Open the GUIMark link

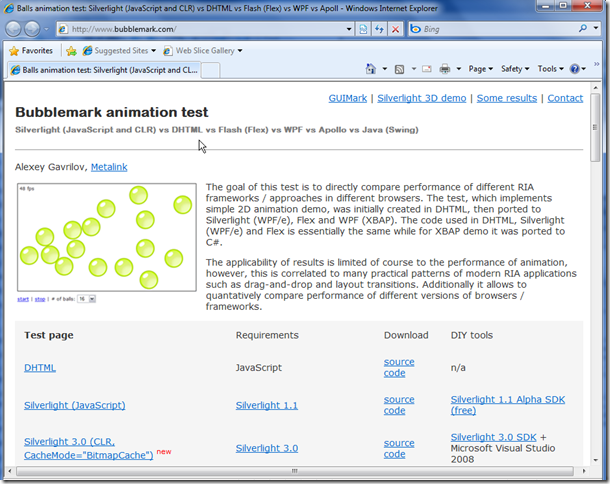tap(347, 98)
